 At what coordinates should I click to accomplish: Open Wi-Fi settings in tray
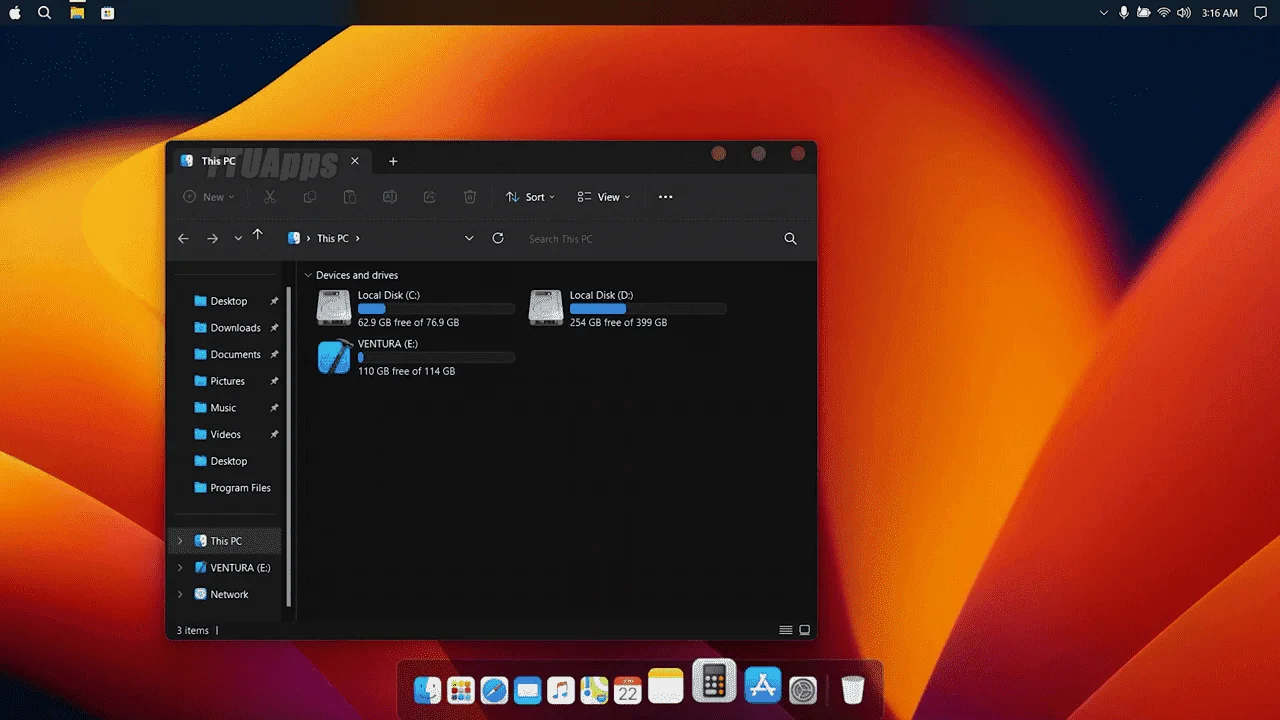(x=1164, y=13)
